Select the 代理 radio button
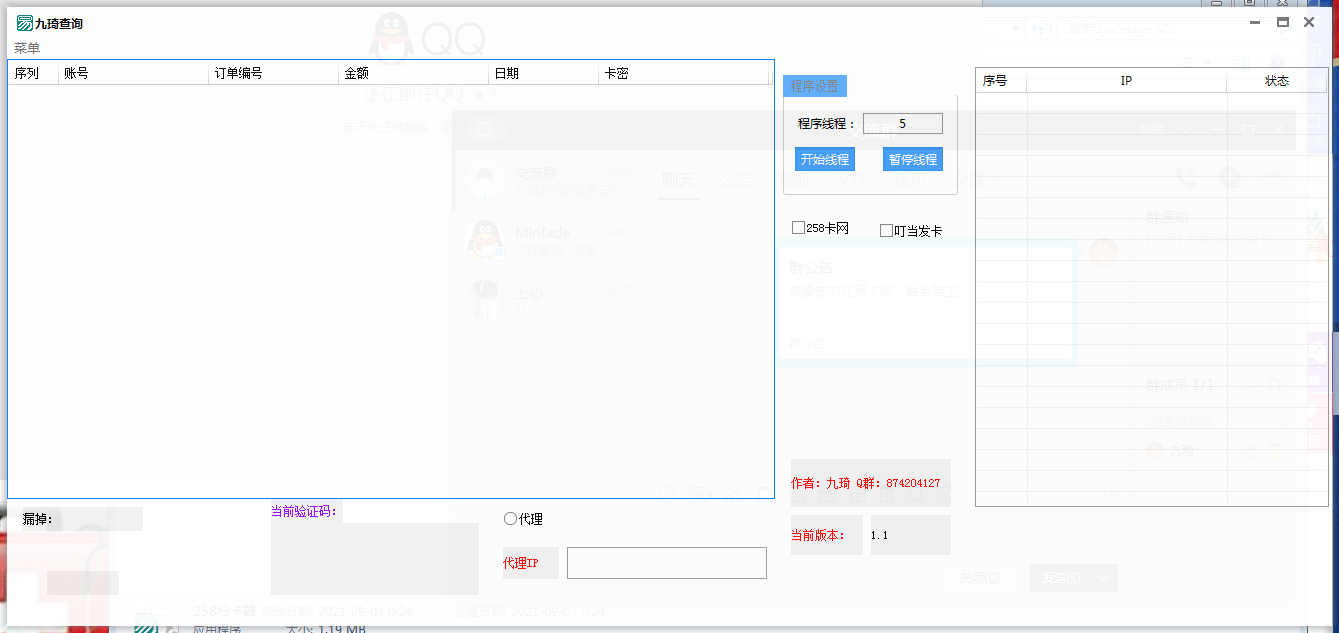 pyautogui.click(x=510, y=518)
